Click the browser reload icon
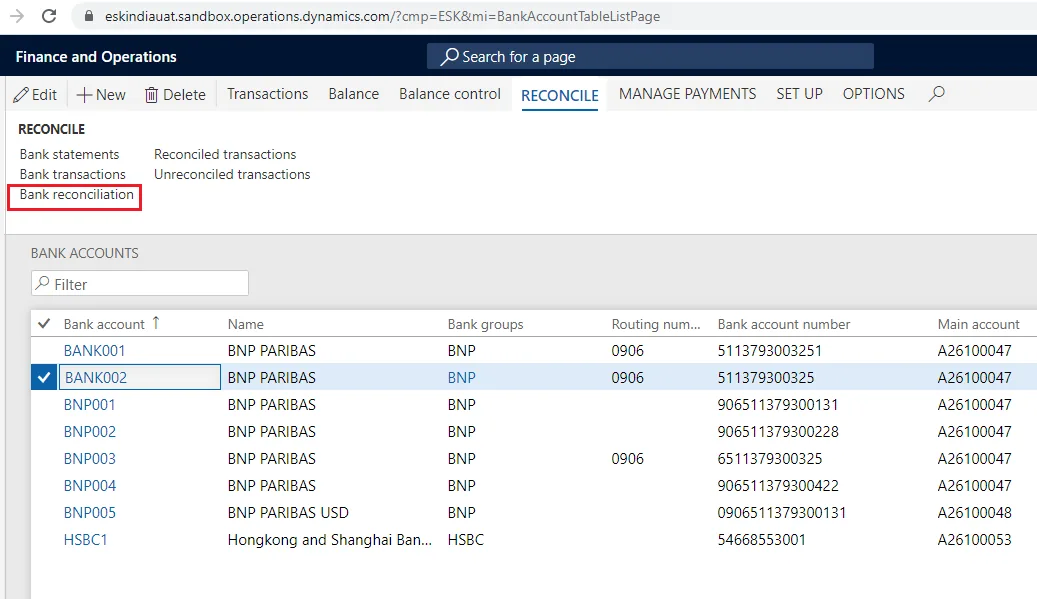This screenshot has width=1037, height=599. pyautogui.click(x=49, y=16)
